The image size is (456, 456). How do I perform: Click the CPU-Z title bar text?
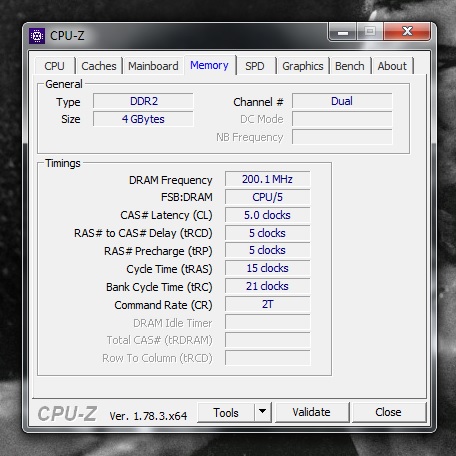click(67, 36)
